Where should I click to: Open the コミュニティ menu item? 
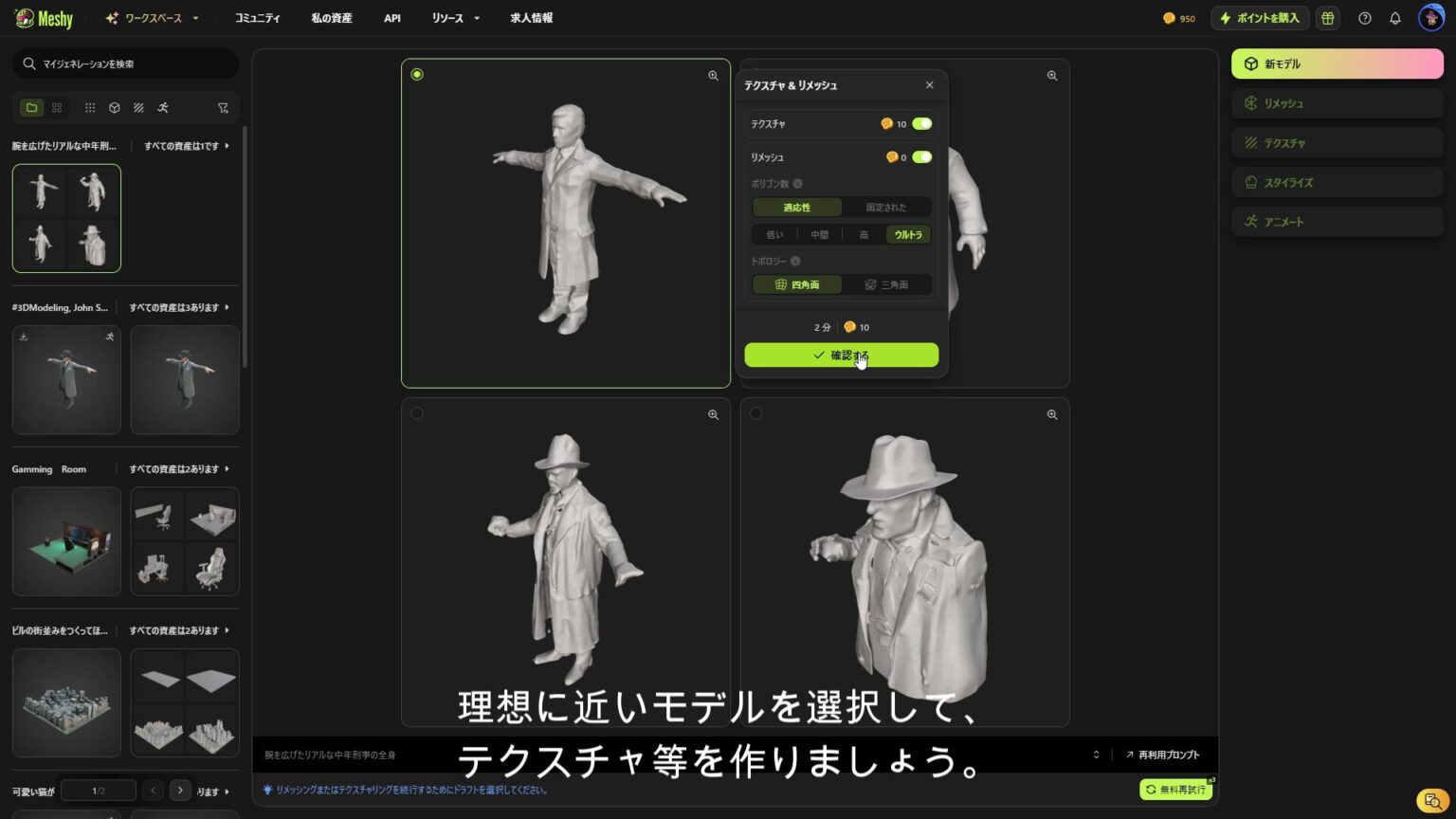click(x=257, y=18)
